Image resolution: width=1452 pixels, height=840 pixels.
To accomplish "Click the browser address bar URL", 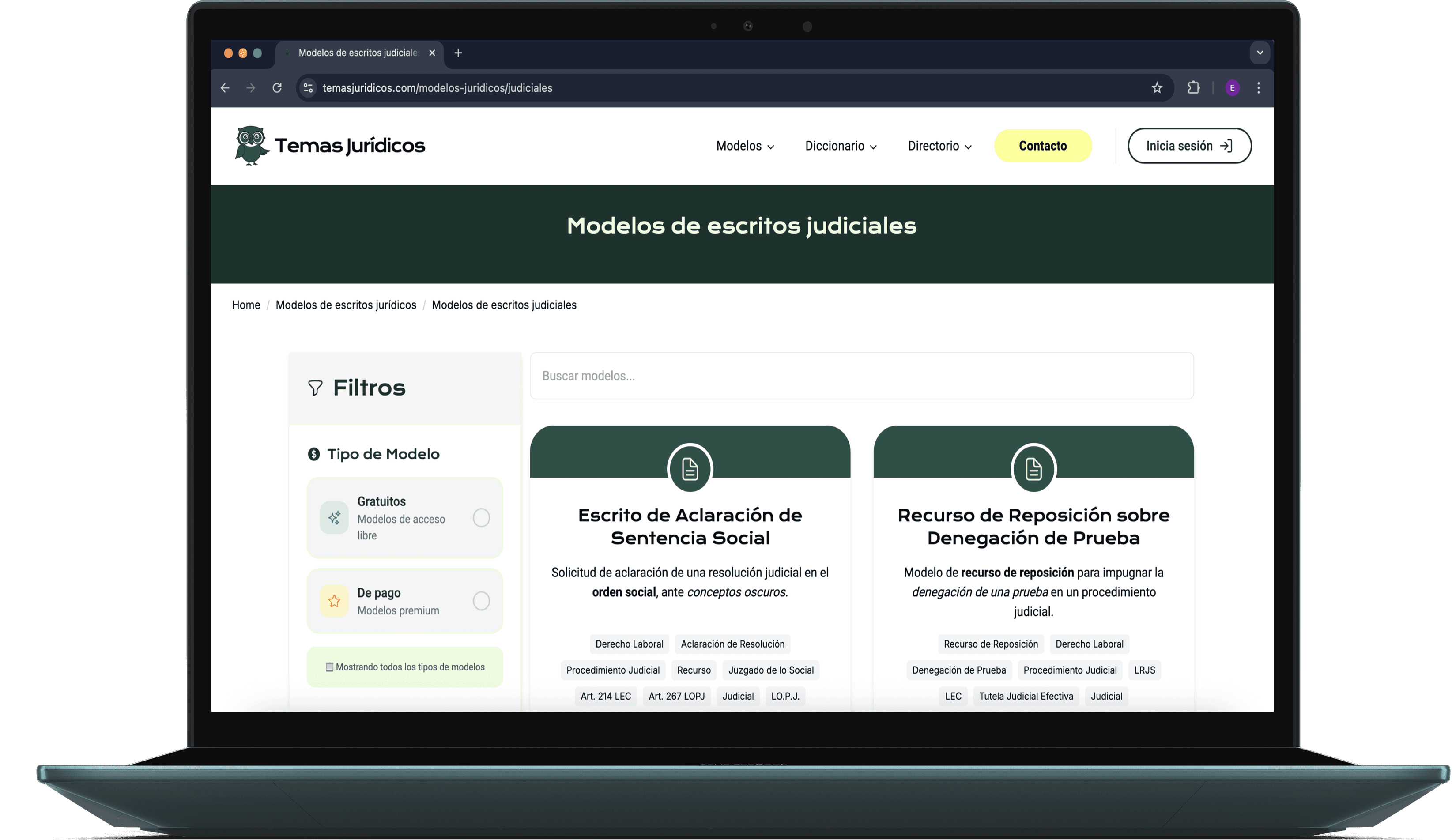I will (x=437, y=88).
